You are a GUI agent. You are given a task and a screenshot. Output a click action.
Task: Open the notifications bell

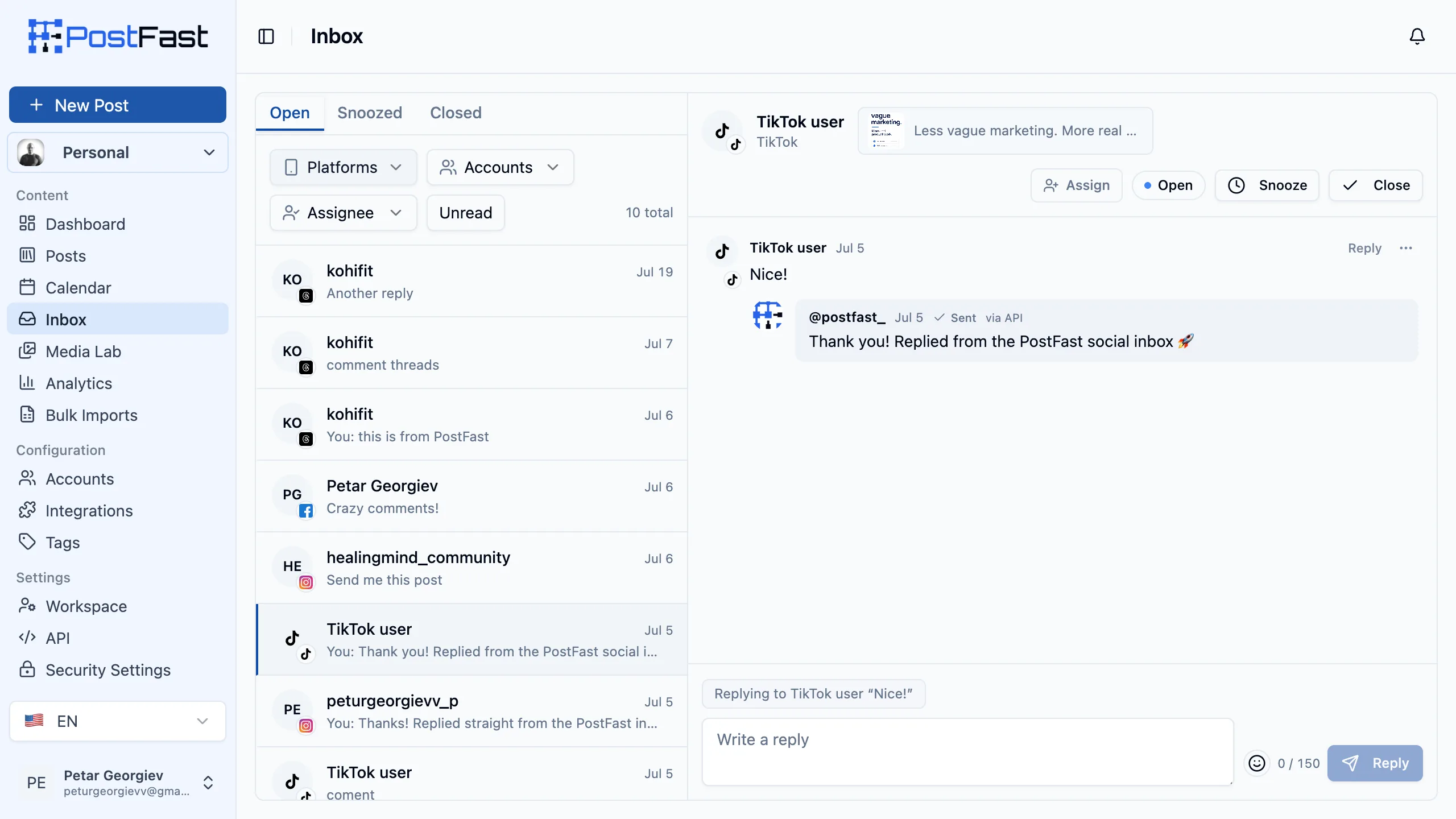[x=1417, y=36]
